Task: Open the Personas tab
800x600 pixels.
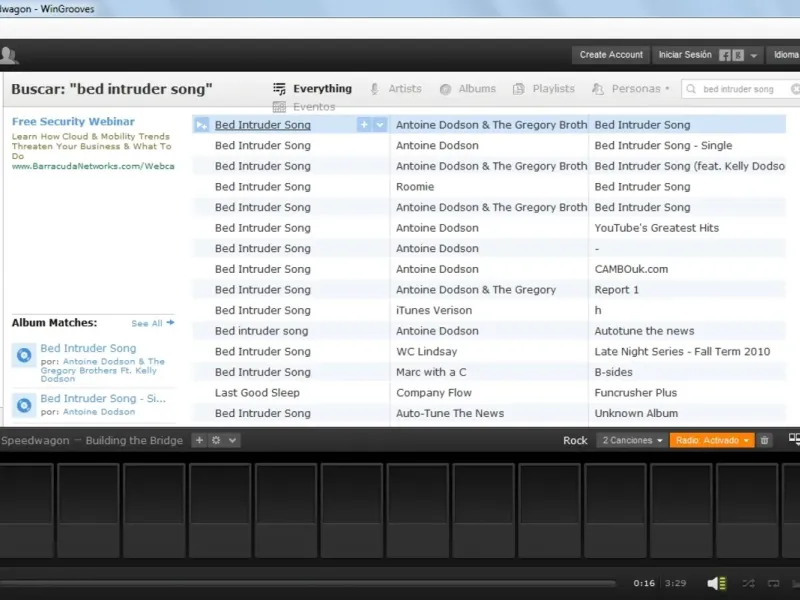Action: coord(630,89)
